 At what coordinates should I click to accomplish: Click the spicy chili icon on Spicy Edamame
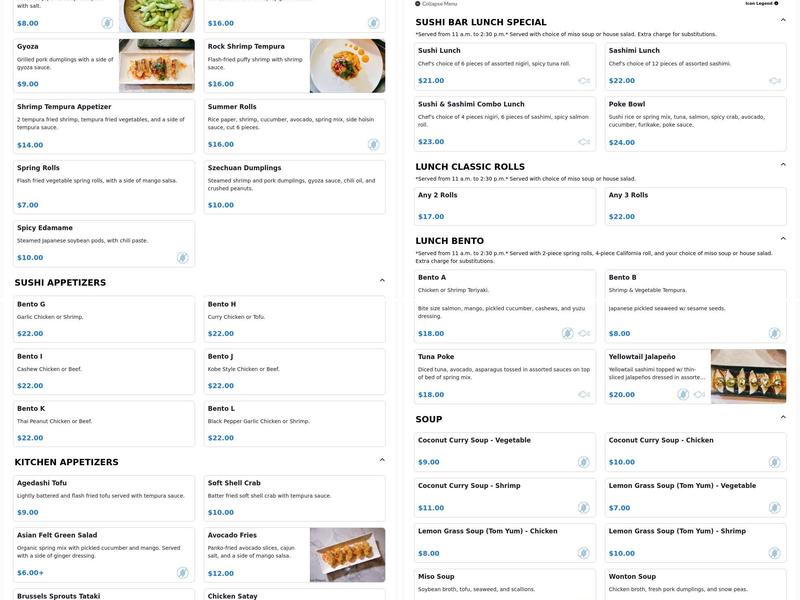(x=180, y=255)
